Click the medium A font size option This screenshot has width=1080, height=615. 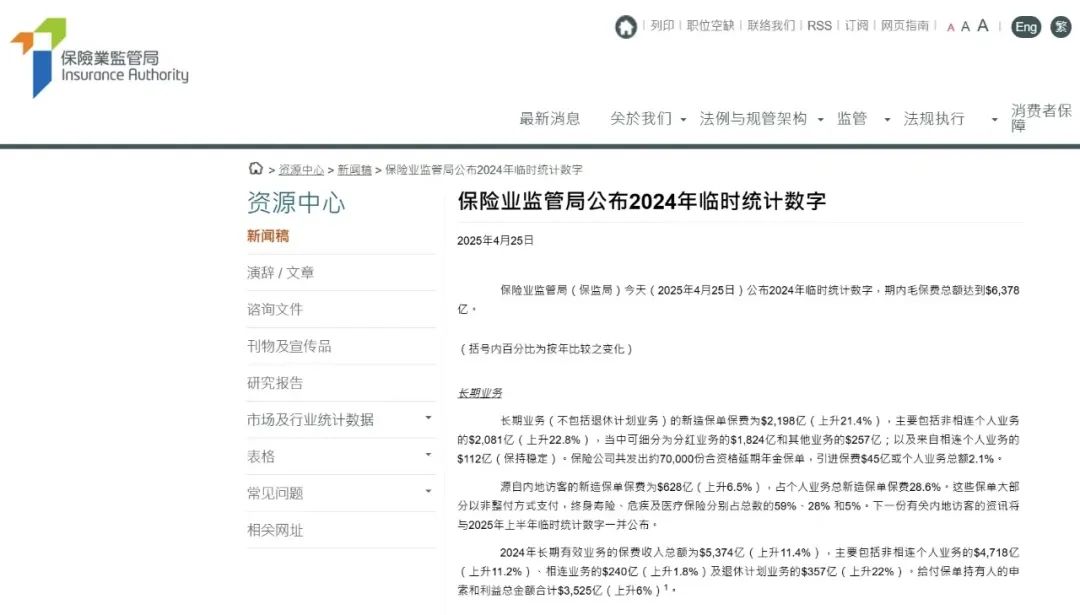pos(966,26)
